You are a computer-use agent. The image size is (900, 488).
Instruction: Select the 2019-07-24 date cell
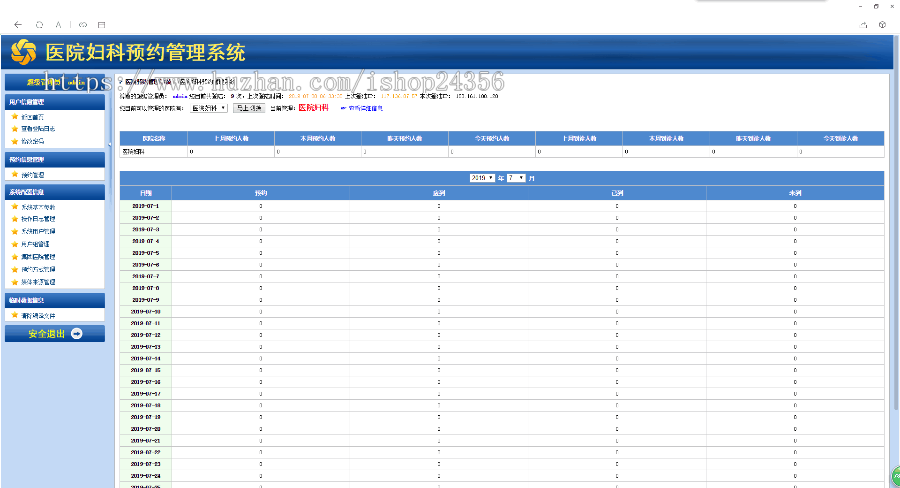point(146,476)
